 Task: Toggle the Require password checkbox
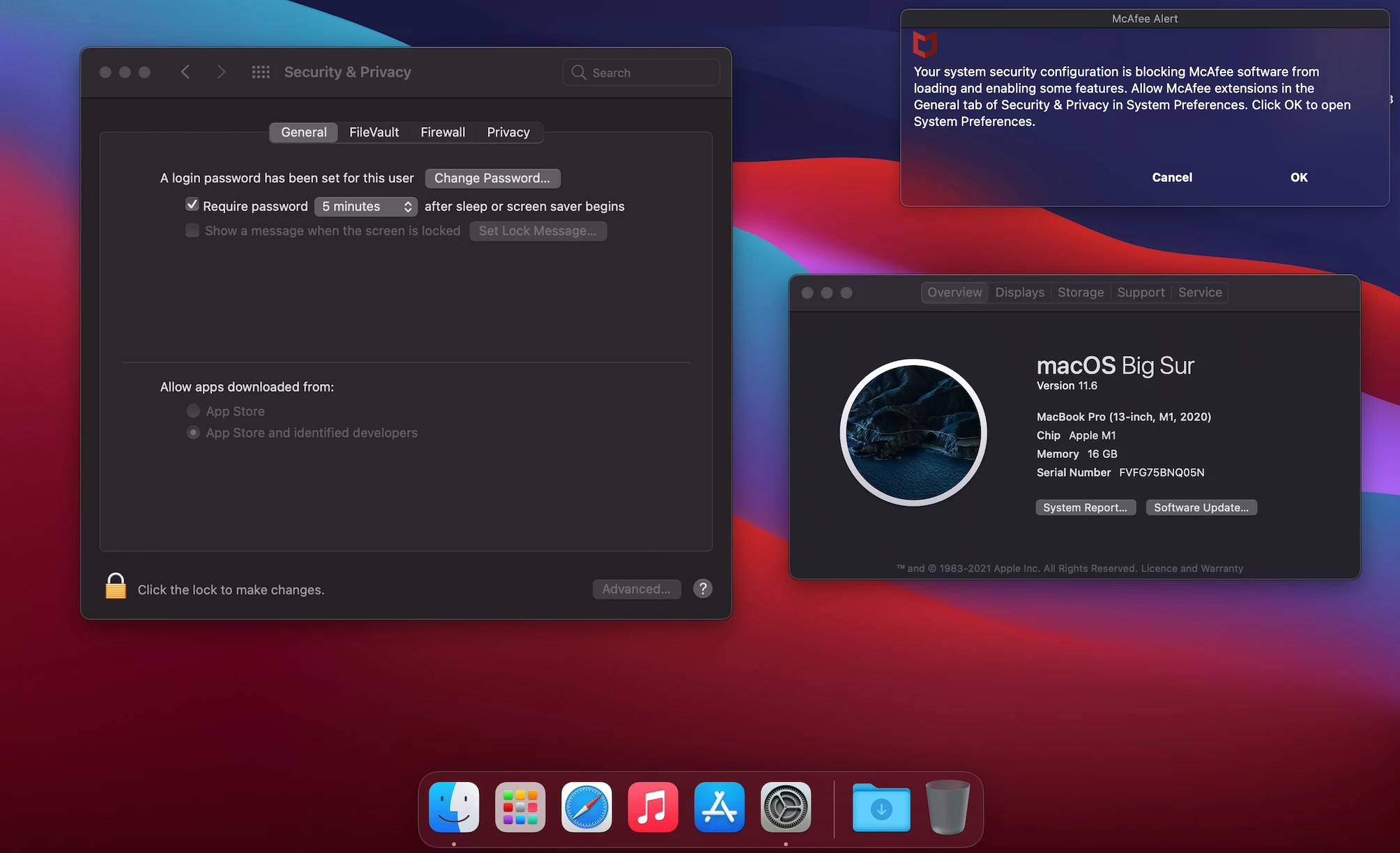pyautogui.click(x=192, y=205)
